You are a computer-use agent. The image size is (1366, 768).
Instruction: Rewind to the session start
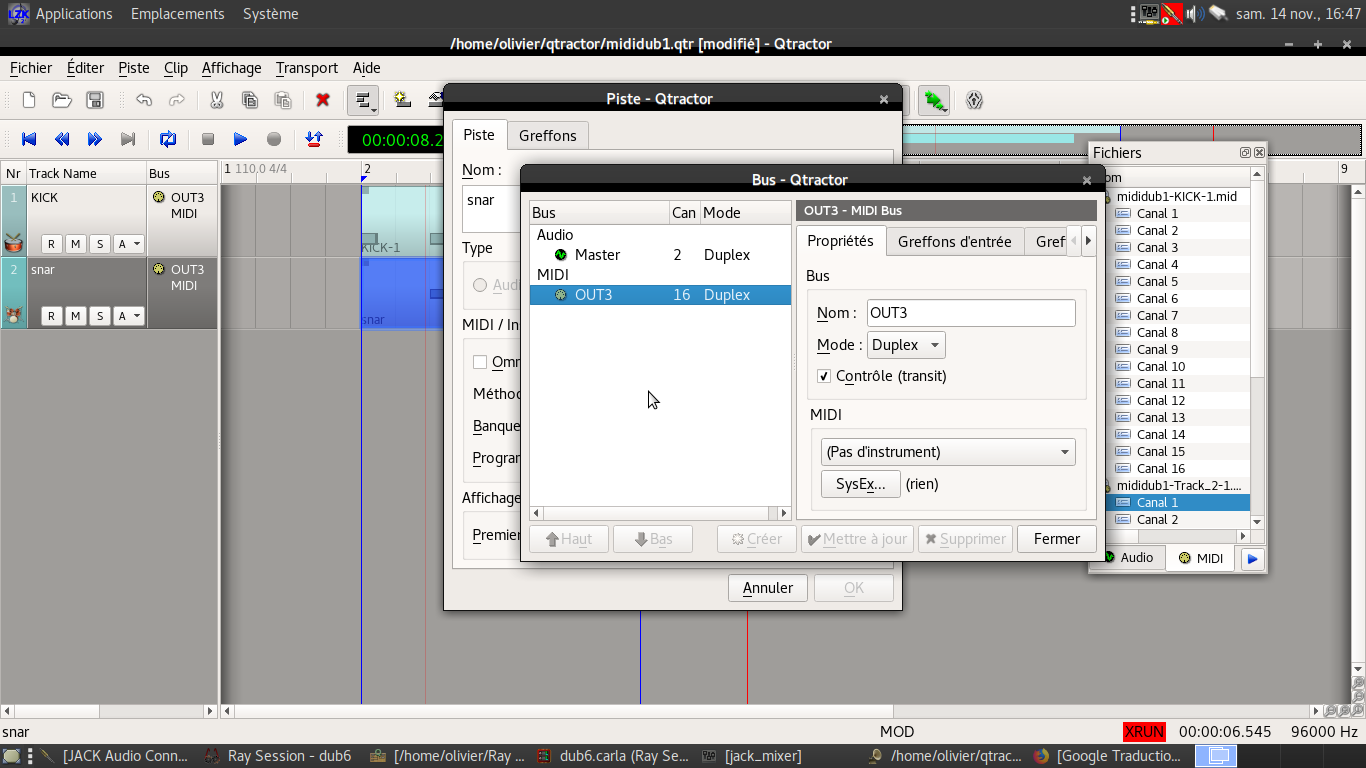click(x=29, y=139)
